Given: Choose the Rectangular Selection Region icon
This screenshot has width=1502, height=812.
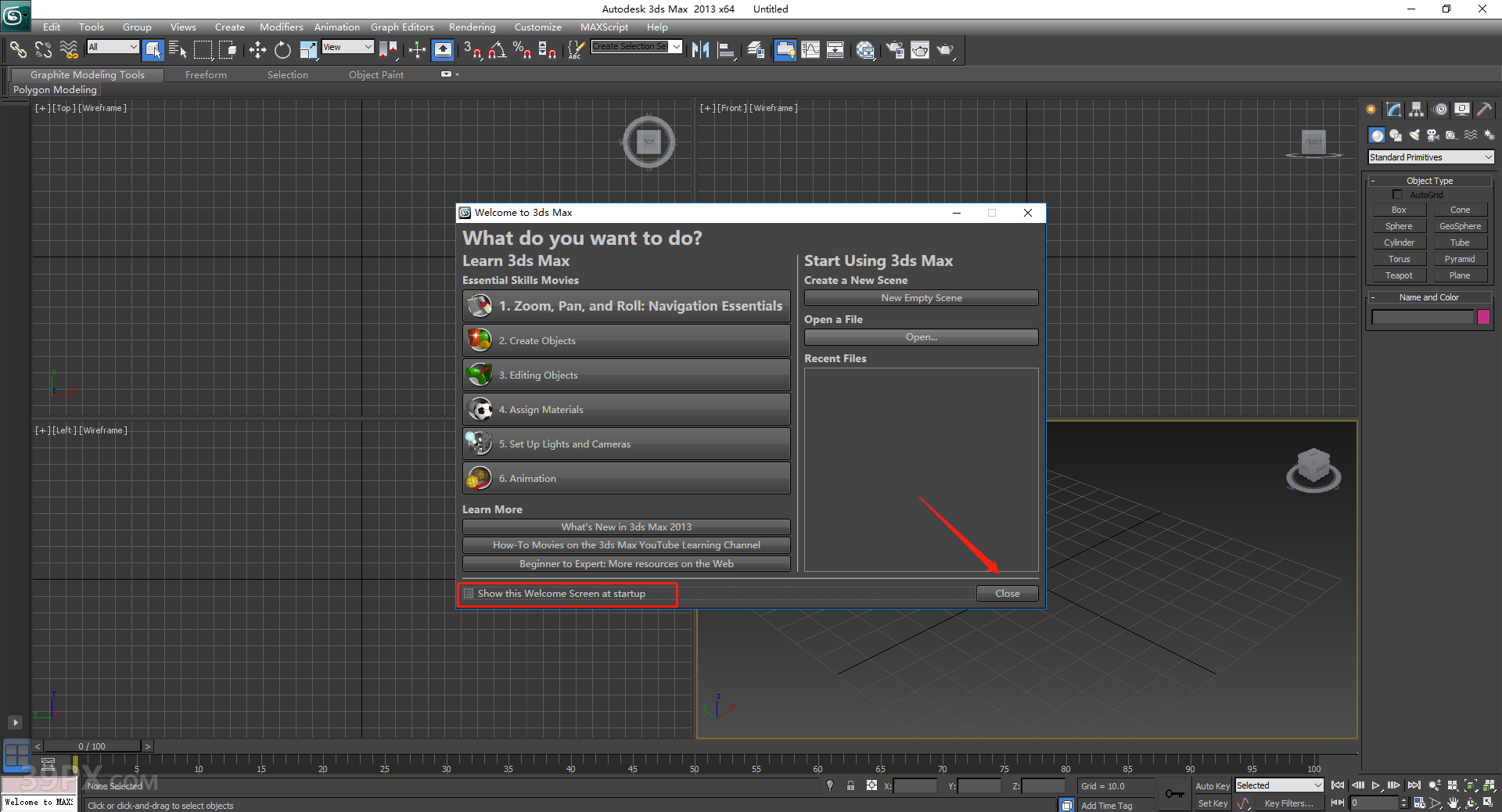Looking at the screenshot, I should click(x=203, y=50).
